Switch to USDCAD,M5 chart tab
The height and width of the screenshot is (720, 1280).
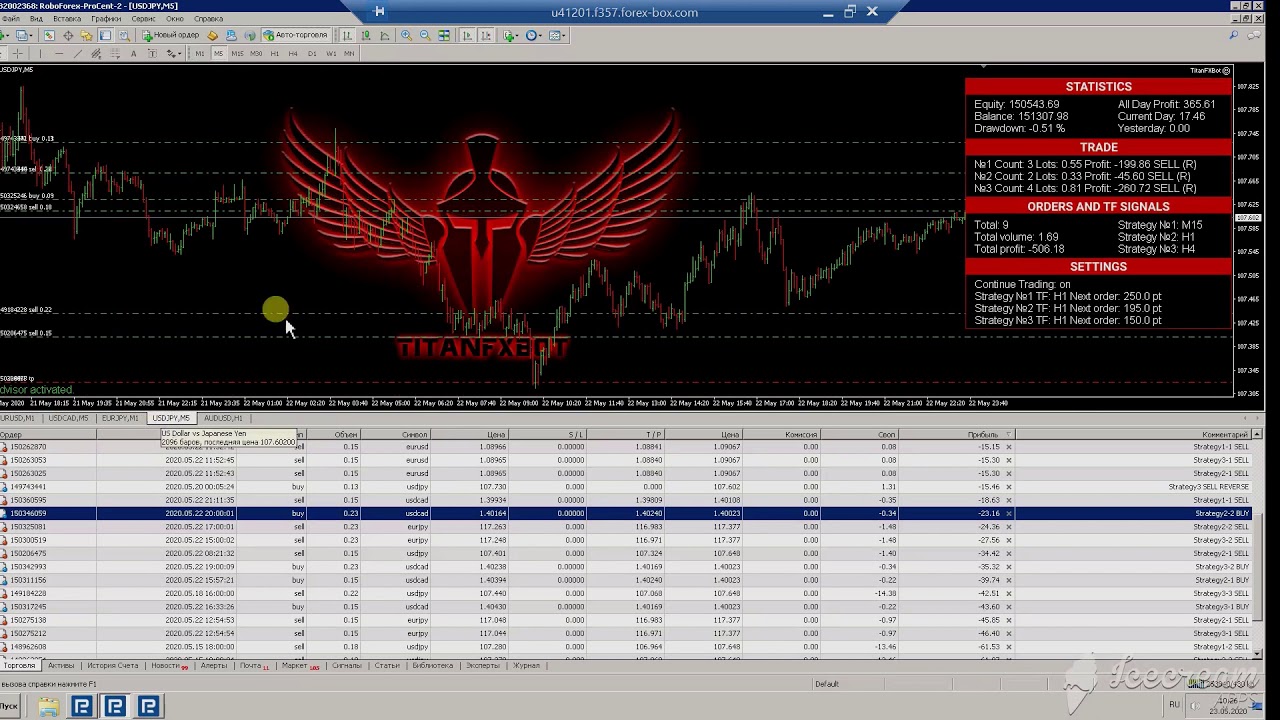(x=68, y=418)
